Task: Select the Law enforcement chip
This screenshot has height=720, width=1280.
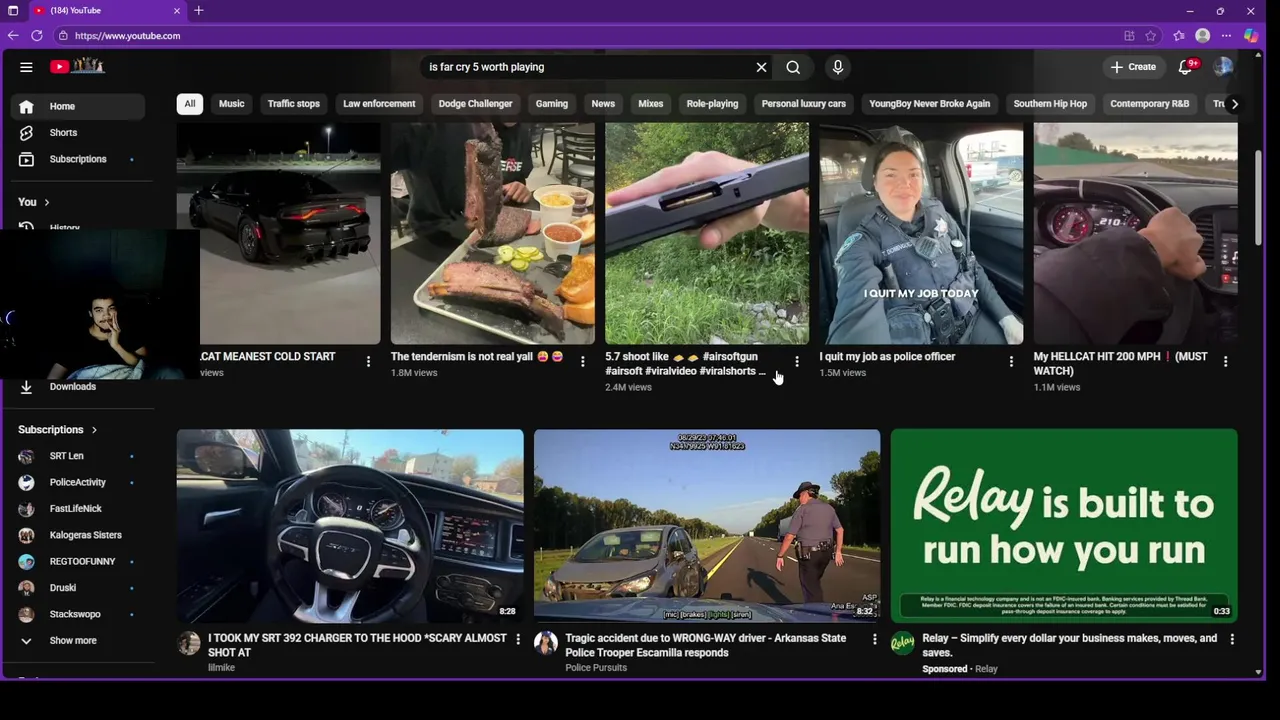Action: 379,104
